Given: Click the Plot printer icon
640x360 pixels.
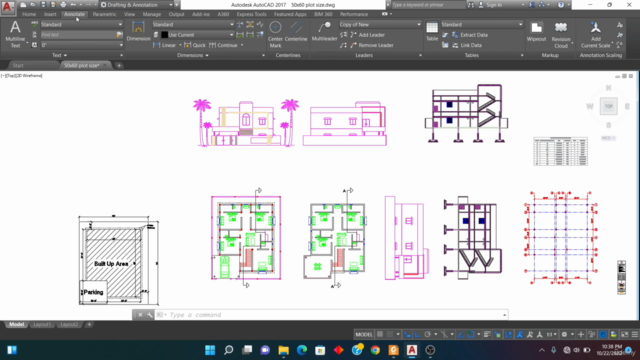Looking at the screenshot, I should click(x=63, y=5).
